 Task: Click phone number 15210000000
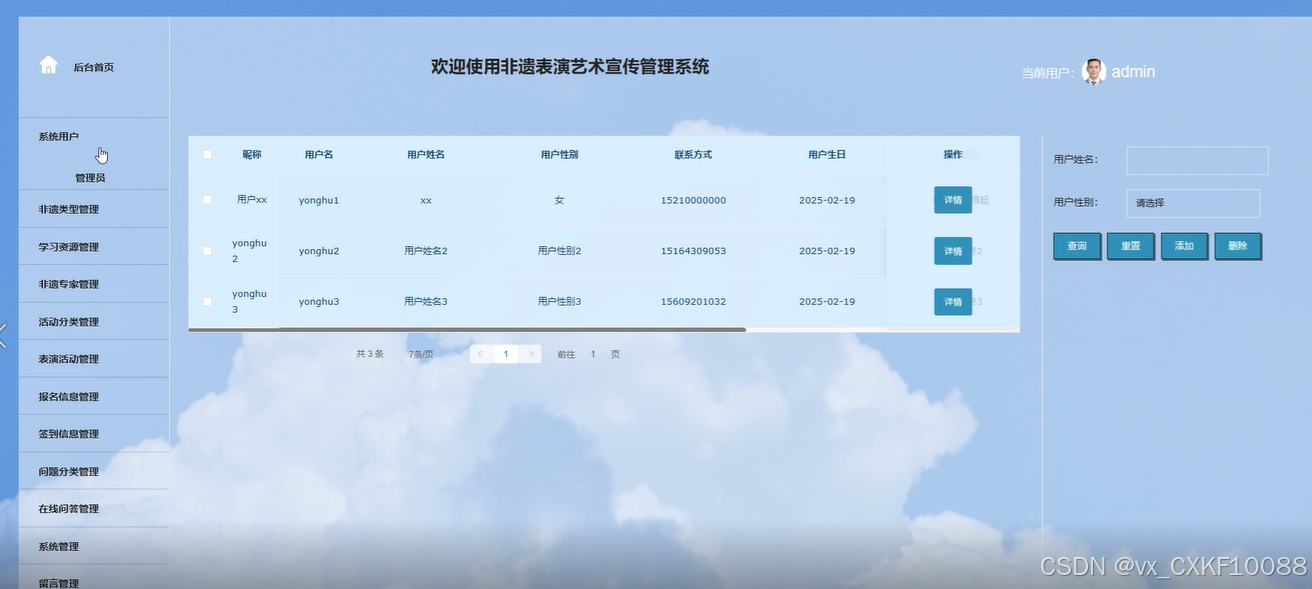click(693, 200)
